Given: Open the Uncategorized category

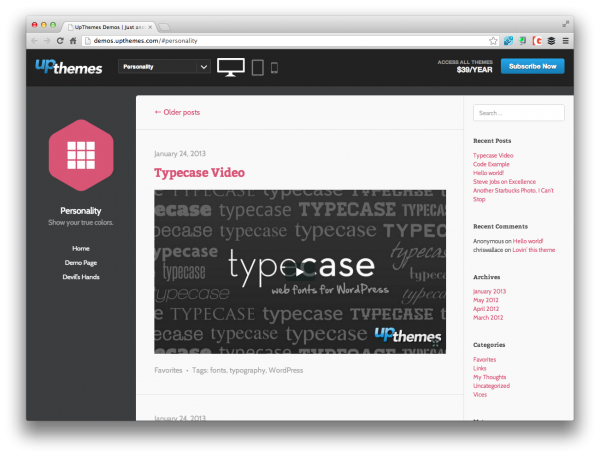Looking at the screenshot, I should click(491, 386).
